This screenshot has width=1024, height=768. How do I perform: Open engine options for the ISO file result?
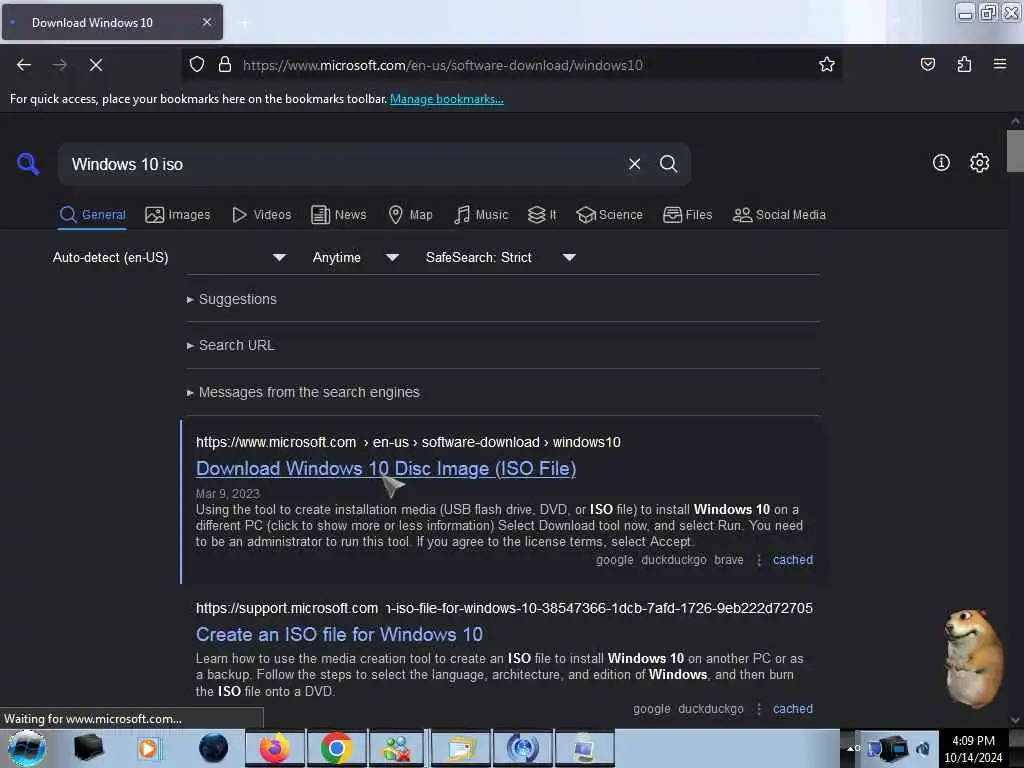(x=758, y=709)
